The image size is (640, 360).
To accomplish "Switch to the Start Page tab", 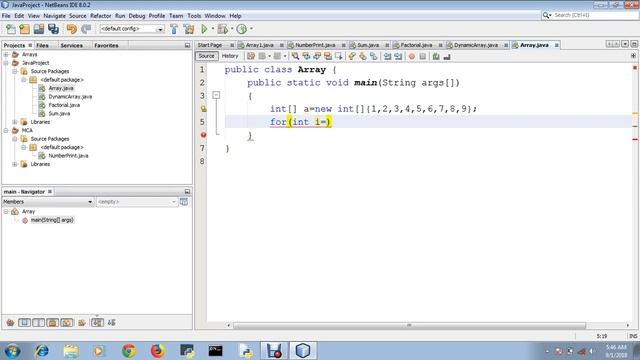I will pos(210,45).
